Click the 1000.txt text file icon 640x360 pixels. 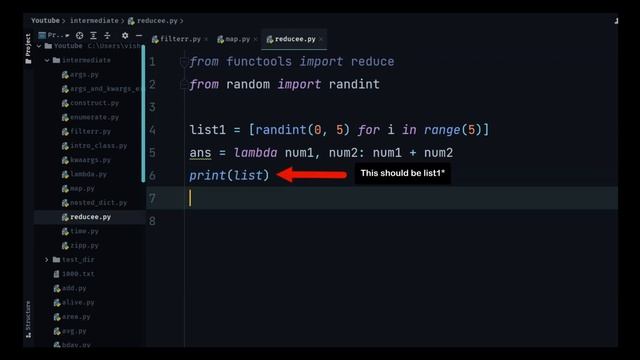tap(57, 274)
